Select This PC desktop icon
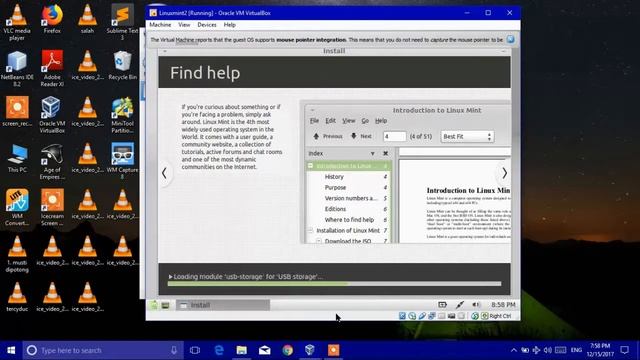Screen dimensions: 640x360 pos(17,158)
